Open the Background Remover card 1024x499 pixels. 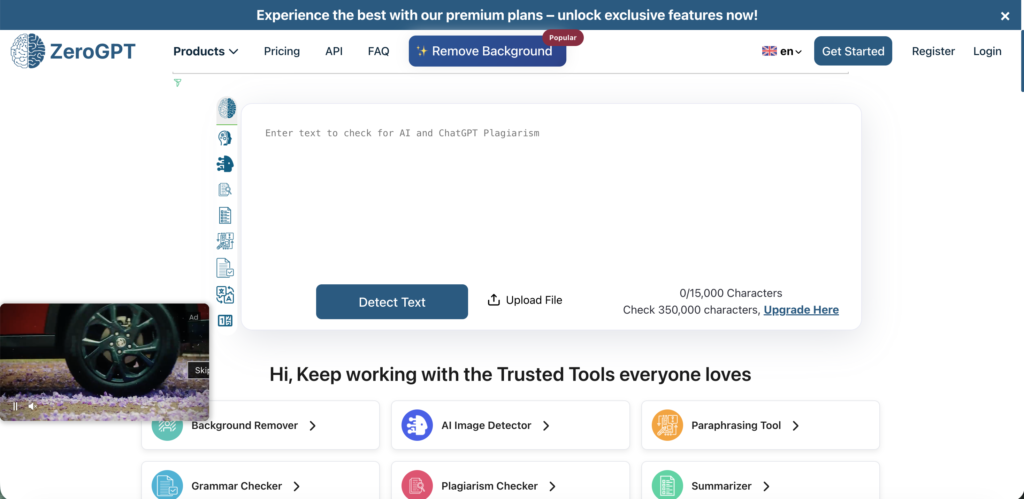(261, 425)
